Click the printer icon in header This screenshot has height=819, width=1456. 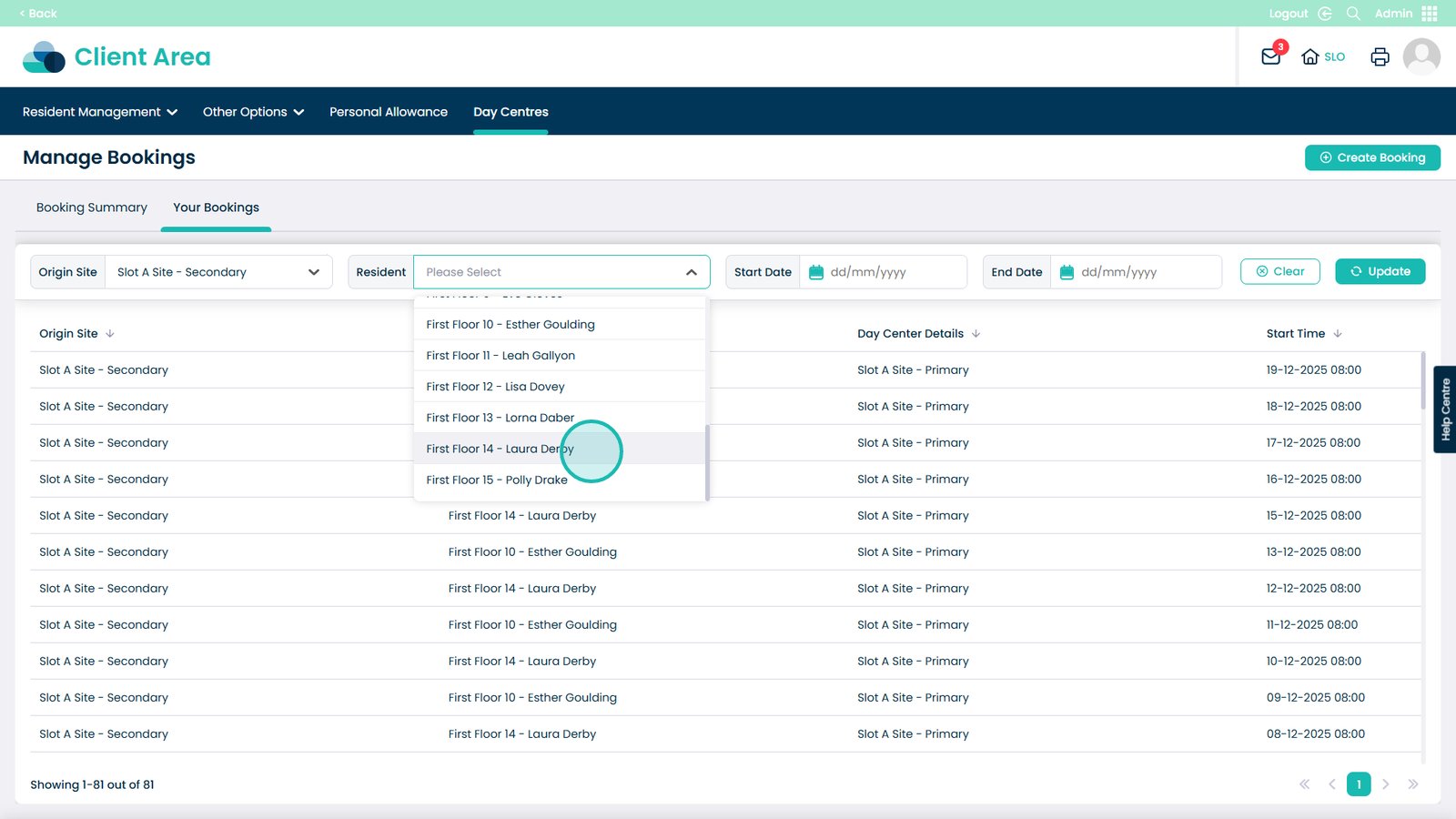pos(1380,56)
